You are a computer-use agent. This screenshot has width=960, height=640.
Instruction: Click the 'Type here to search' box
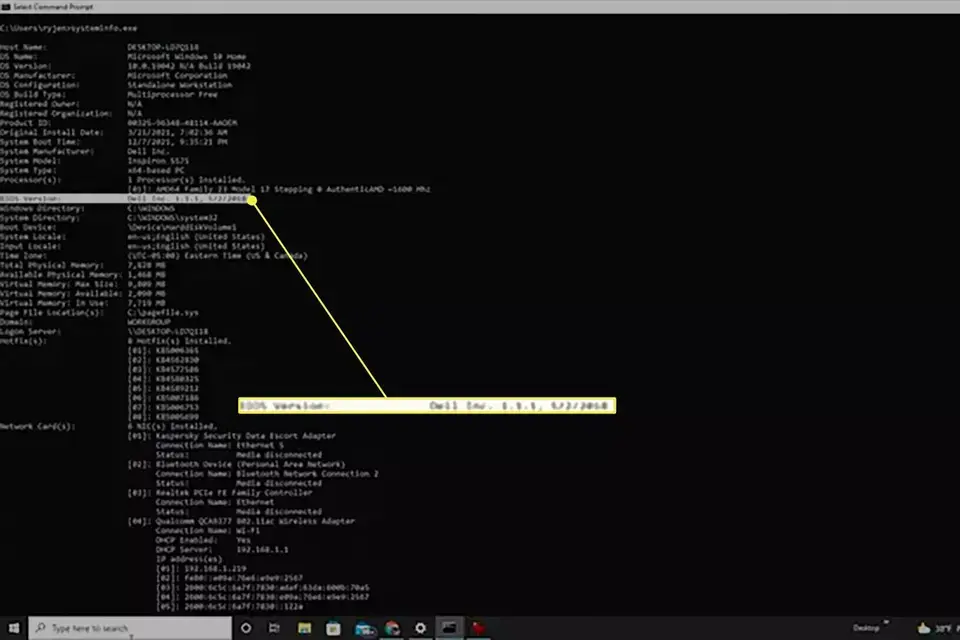[x=130, y=628]
